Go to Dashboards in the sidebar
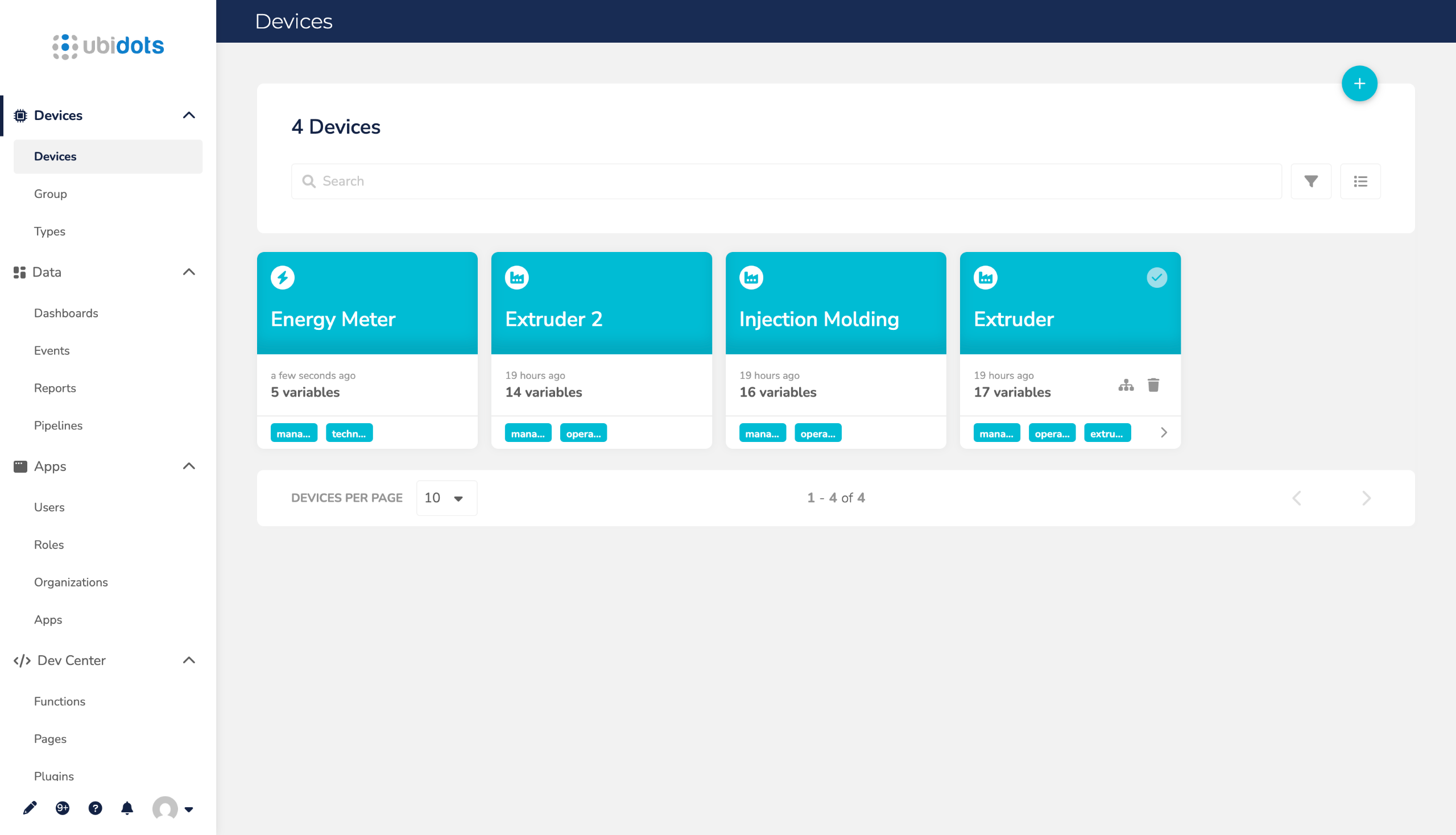 66,313
